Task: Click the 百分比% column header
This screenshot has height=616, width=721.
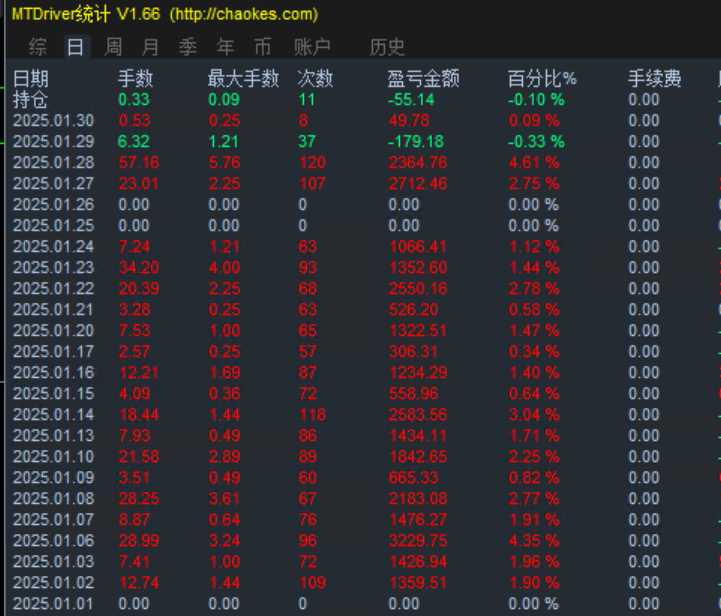Action: coord(542,79)
